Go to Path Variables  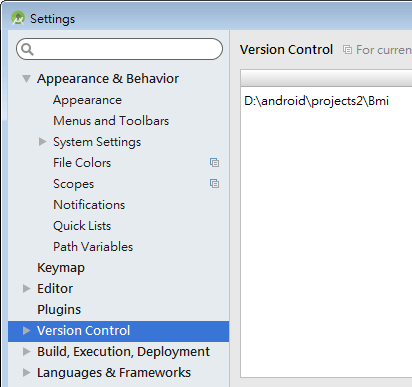pos(93,247)
